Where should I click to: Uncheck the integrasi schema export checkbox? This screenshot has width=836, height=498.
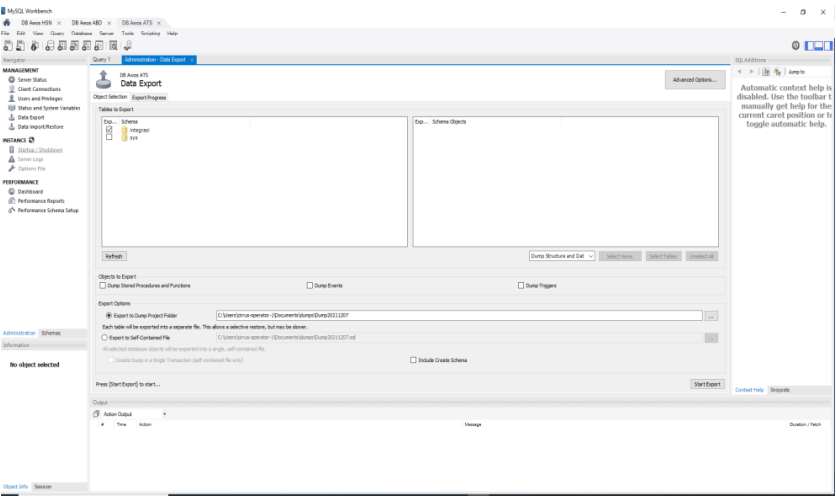[109, 130]
